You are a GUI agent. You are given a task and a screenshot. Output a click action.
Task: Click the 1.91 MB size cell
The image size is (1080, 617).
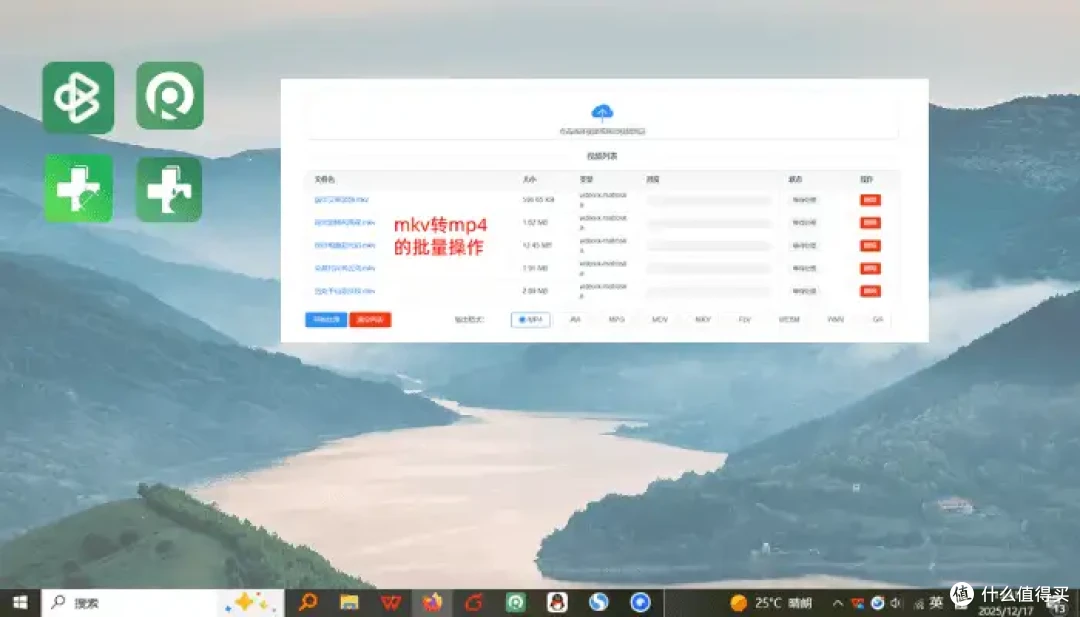(x=535, y=268)
